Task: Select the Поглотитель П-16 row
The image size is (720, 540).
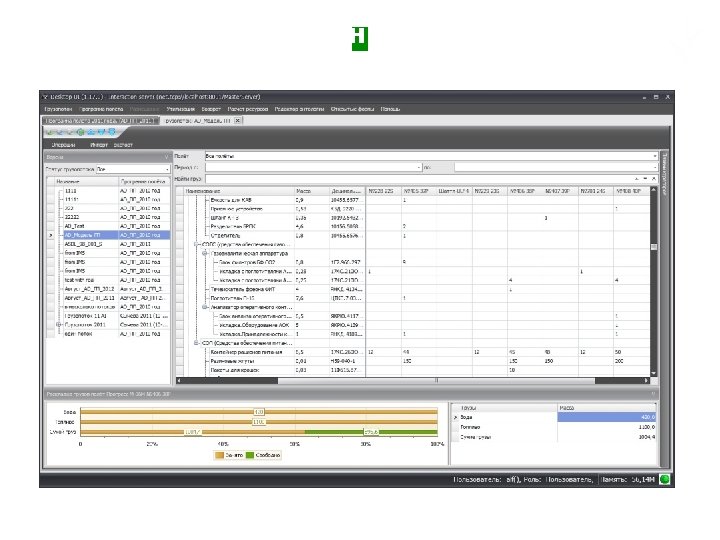Action: (x=413, y=298)
